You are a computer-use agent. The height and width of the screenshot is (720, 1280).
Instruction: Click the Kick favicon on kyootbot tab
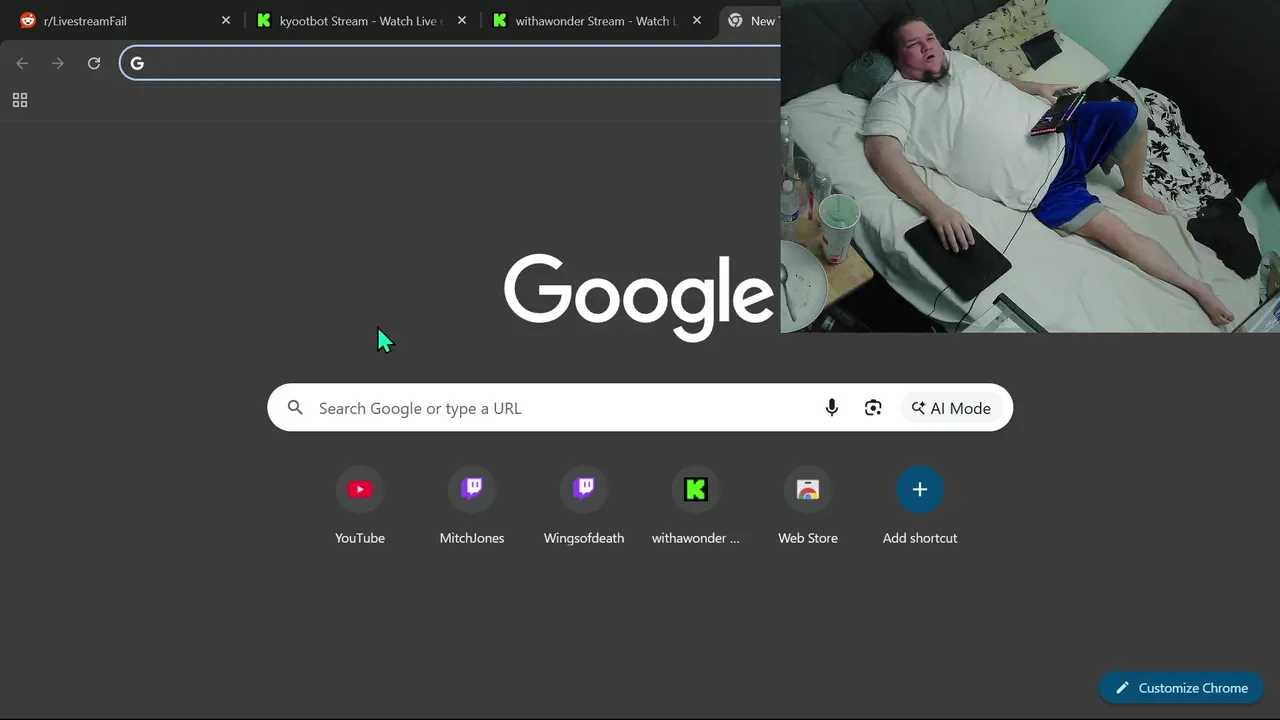coord(264,21)
